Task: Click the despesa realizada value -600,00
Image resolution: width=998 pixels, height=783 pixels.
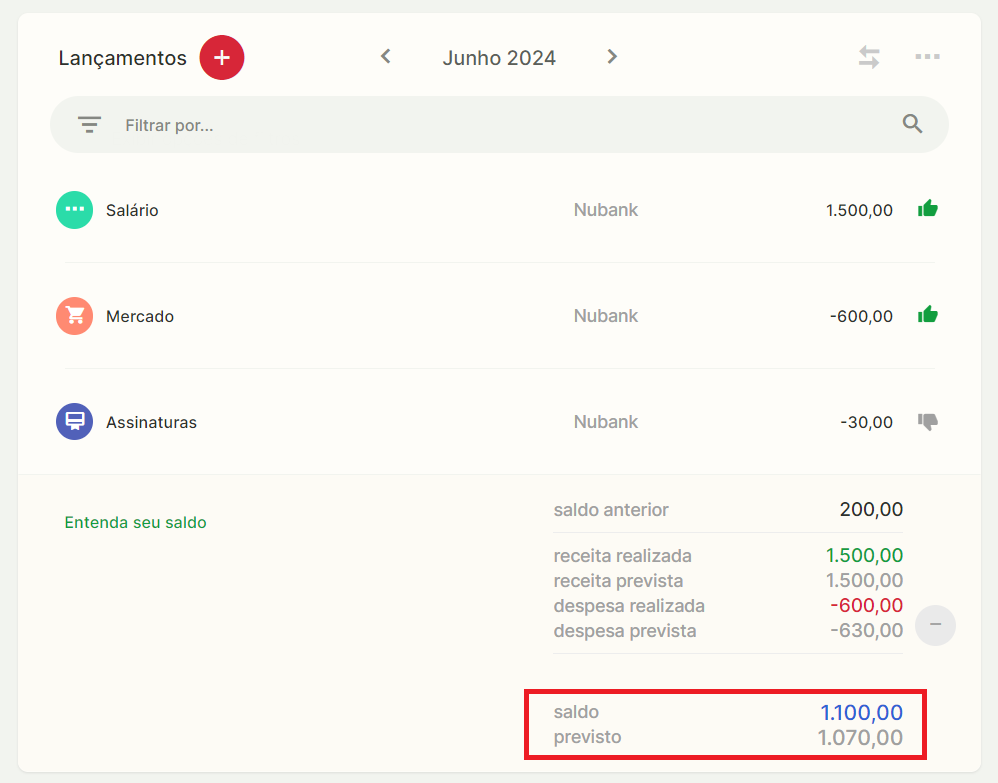Action: pos(866,605)
